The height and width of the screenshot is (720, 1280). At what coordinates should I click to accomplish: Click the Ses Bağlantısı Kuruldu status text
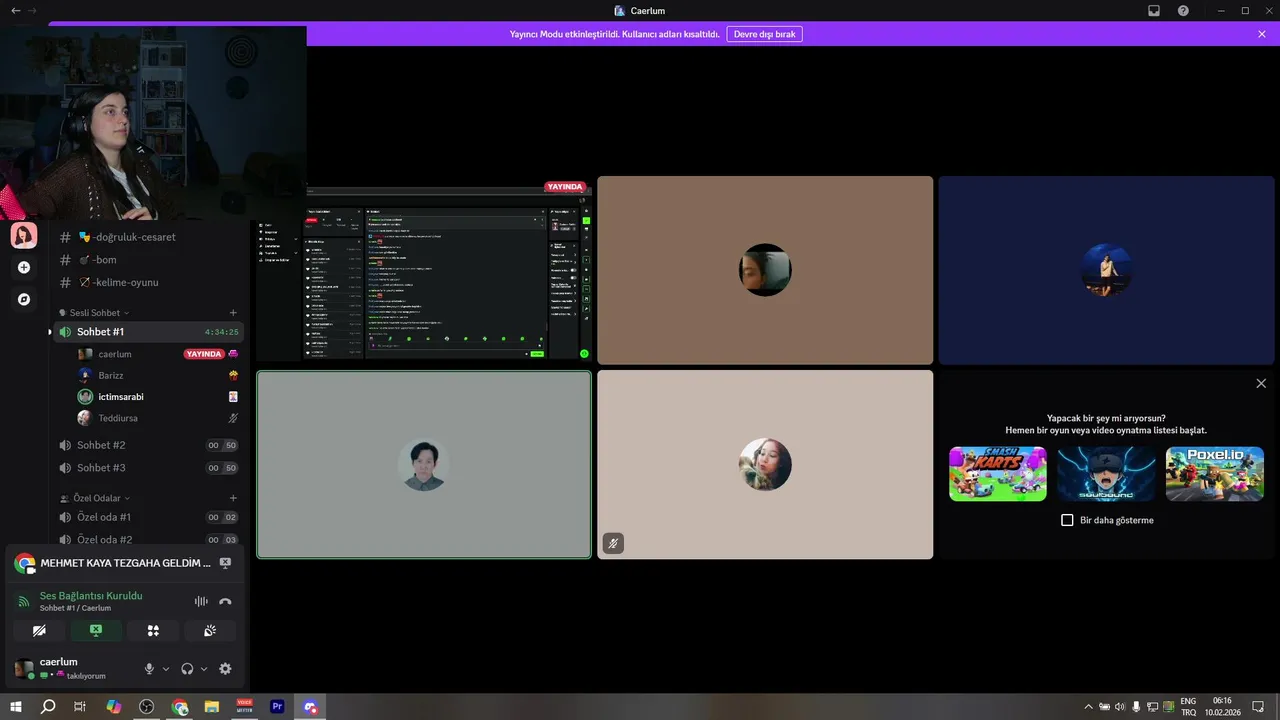click(91, 596)
